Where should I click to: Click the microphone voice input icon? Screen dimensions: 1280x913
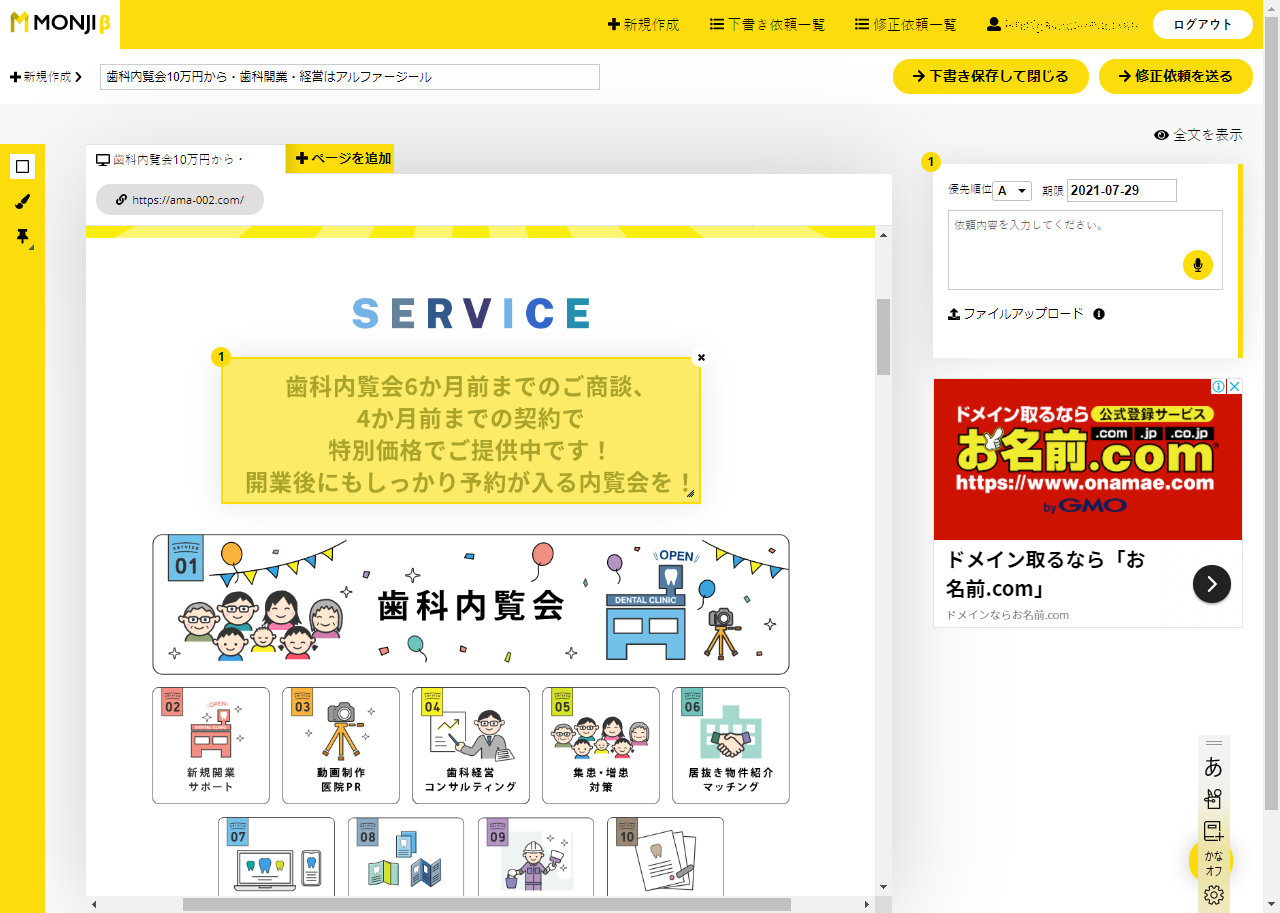[x=1197, y=265]
